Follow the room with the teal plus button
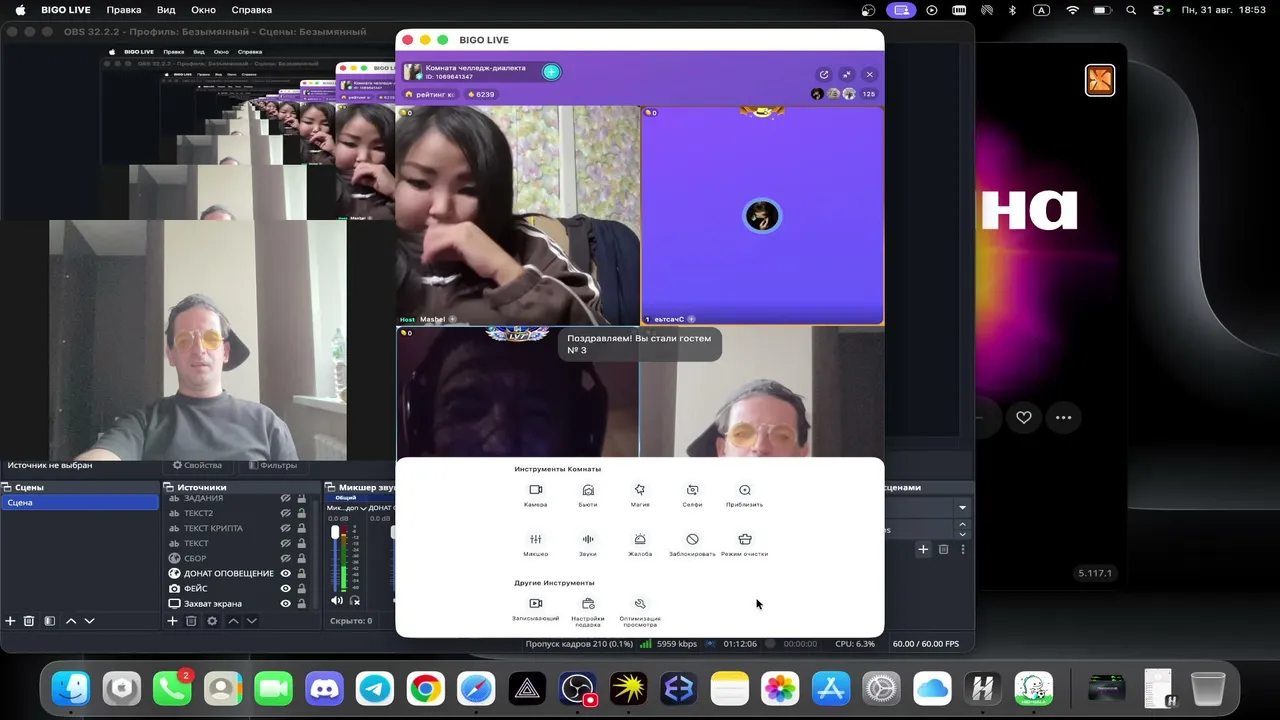This screenshot has height=720, width=1280. [551, 72]
